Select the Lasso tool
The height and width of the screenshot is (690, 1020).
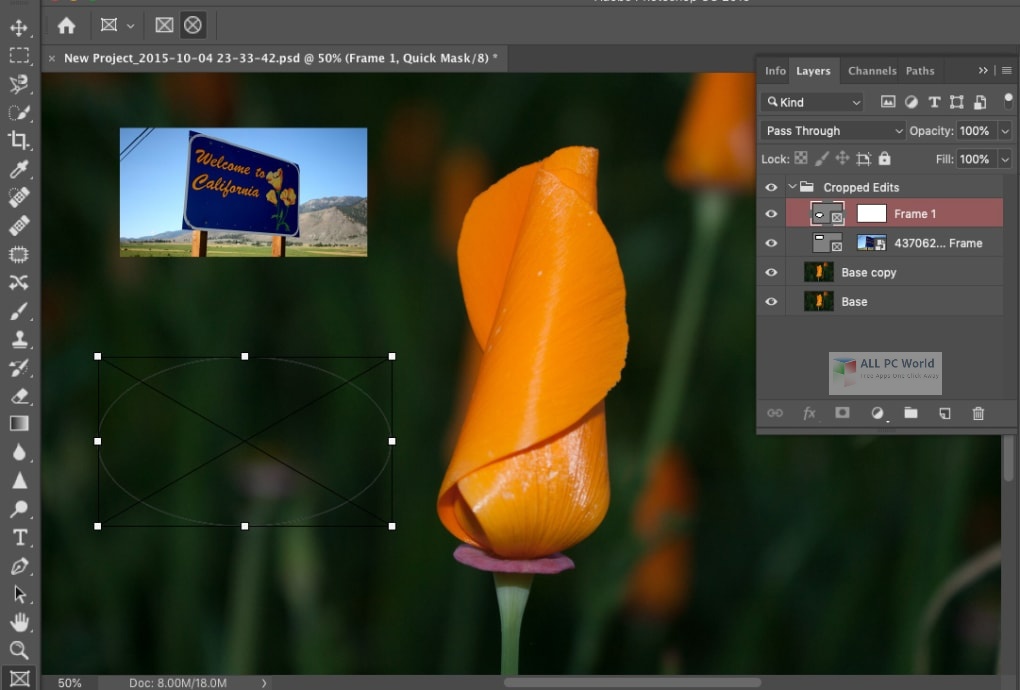[x=19, y=84]
